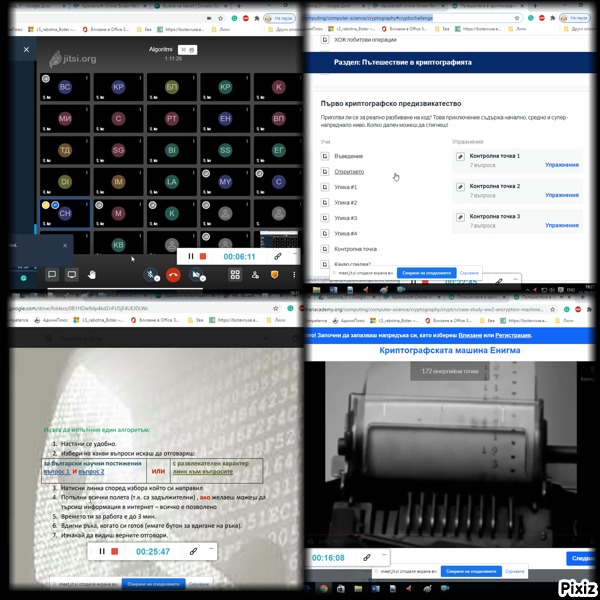Open Контролна точка lesson in list
The image size is (600, 600).
point(355,249)
